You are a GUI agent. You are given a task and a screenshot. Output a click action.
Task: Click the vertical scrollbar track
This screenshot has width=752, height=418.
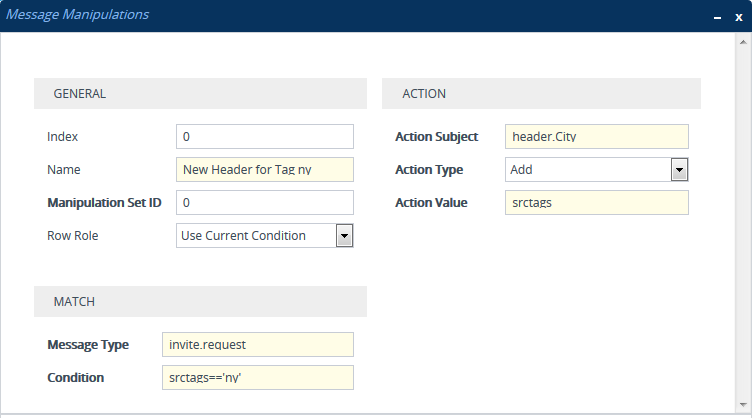[743, 224]
